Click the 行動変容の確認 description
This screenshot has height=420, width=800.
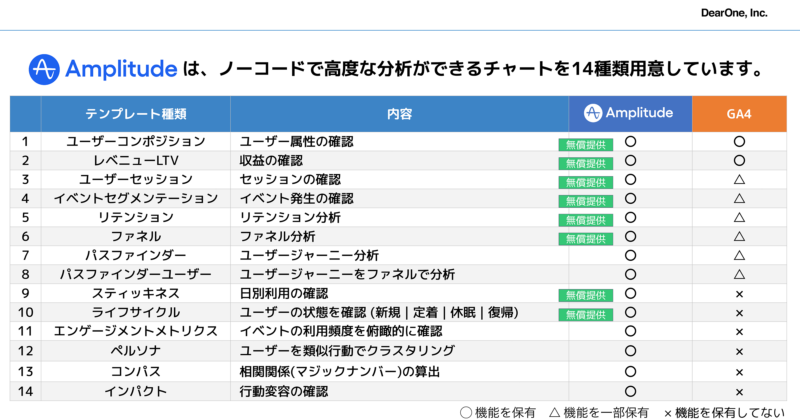point(284,391)
